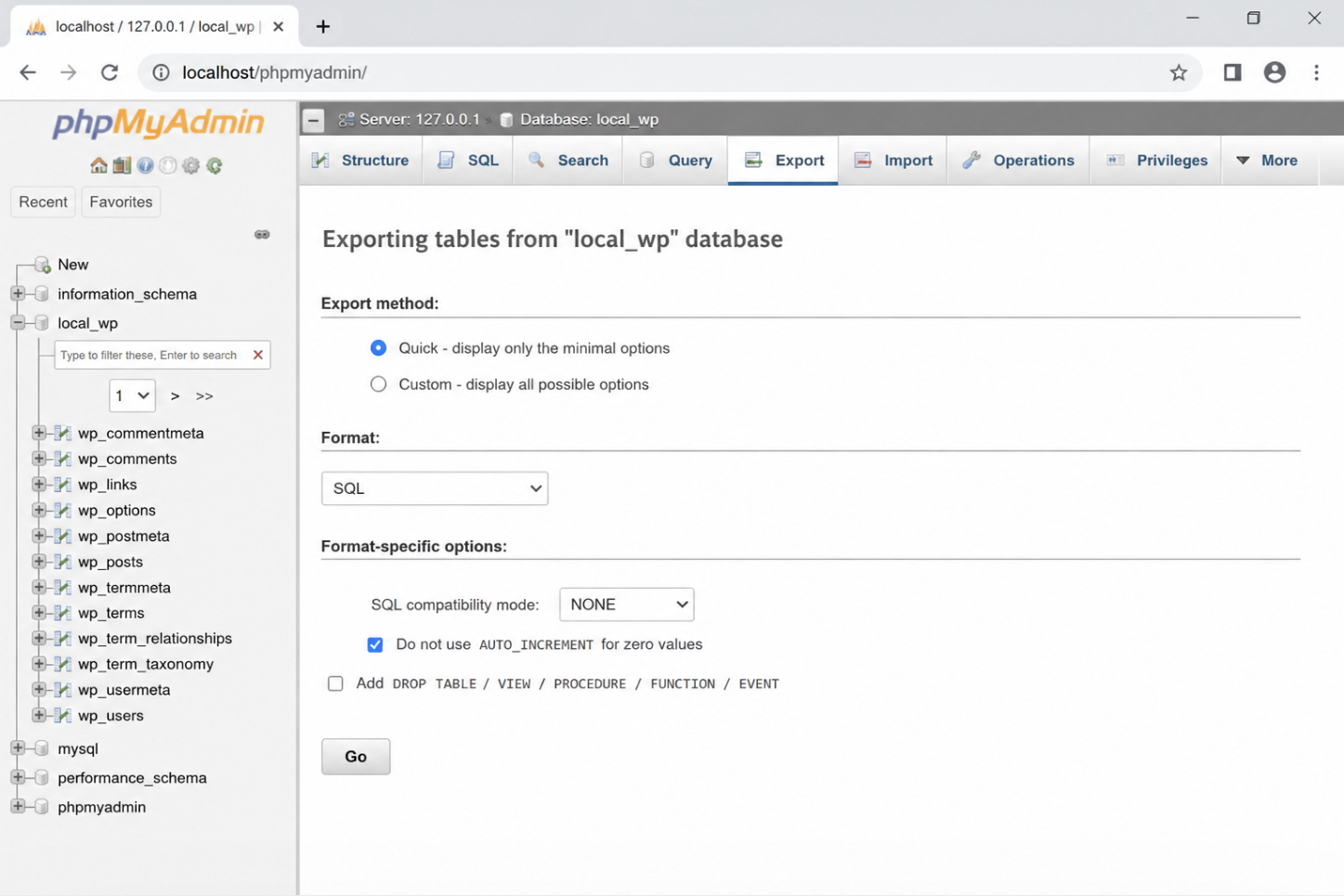
Task: Click the Recent button
Action: pos(43,202)
